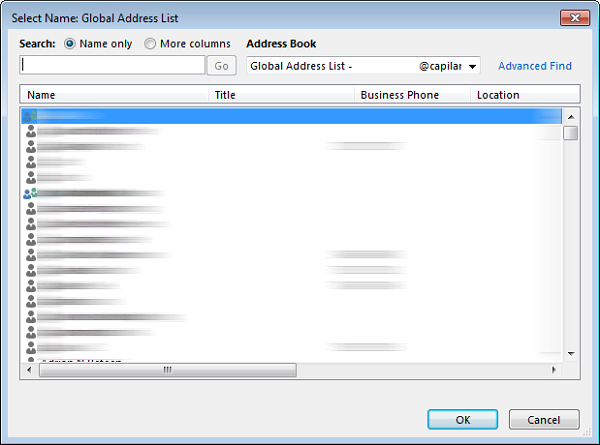This screenshot has width=600, height=445.
Task: Open the Address Book dropdown list
Action: (x=472, y=66)
